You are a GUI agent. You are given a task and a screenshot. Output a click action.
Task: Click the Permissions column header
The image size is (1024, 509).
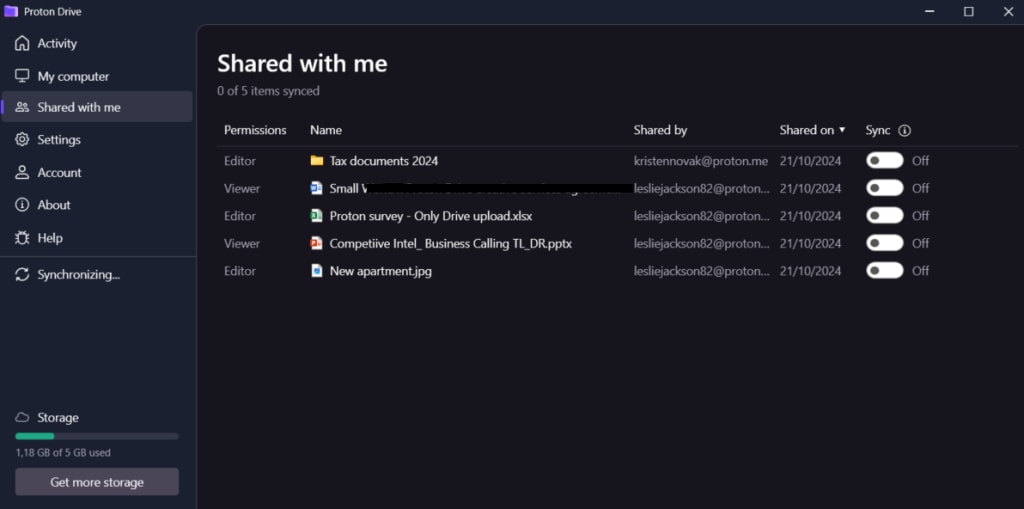click(x=255, y=130)
